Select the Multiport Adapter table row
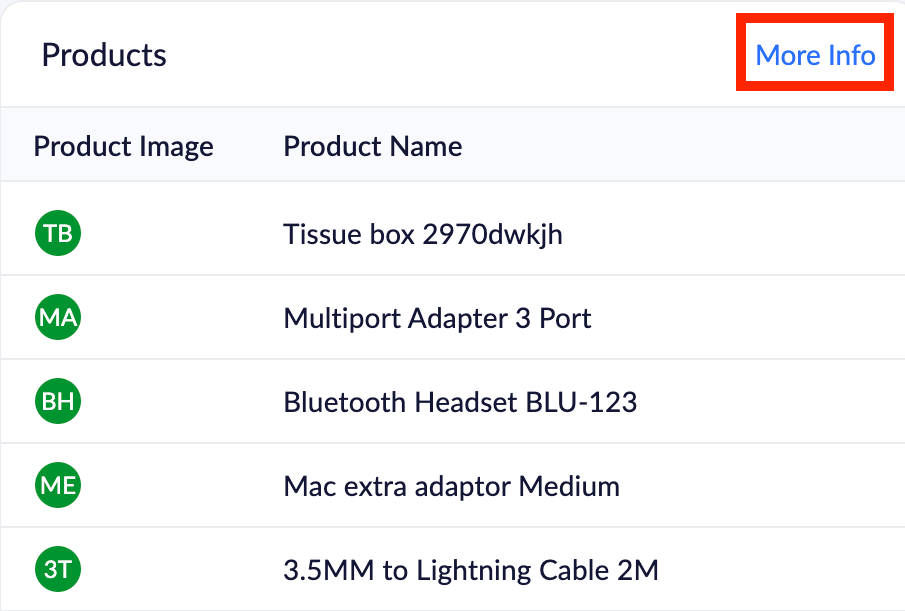This screenshot has height=611, width=905. click(x=452, y=317)
